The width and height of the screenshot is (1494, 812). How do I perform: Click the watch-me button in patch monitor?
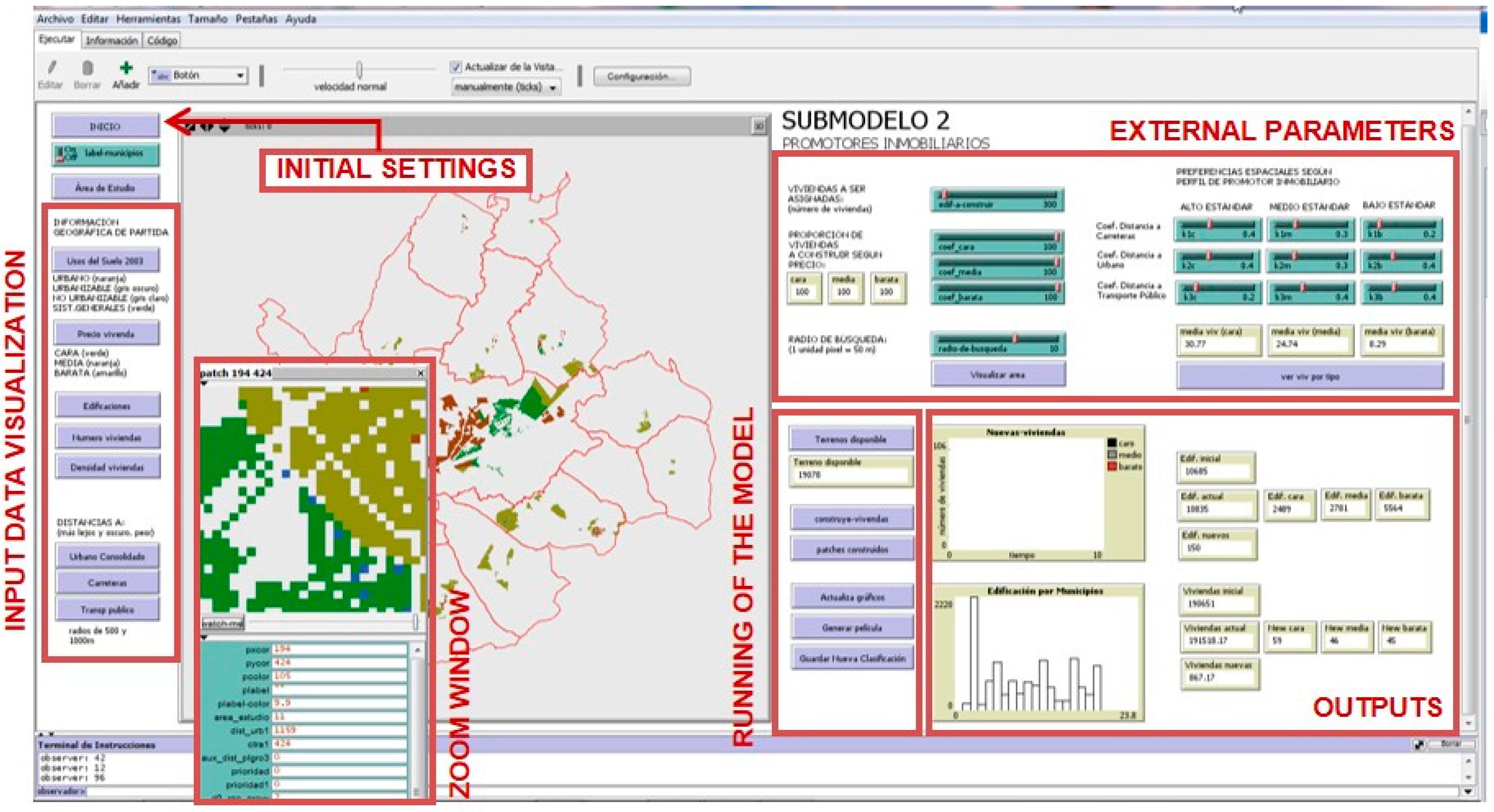click(223, 624)
